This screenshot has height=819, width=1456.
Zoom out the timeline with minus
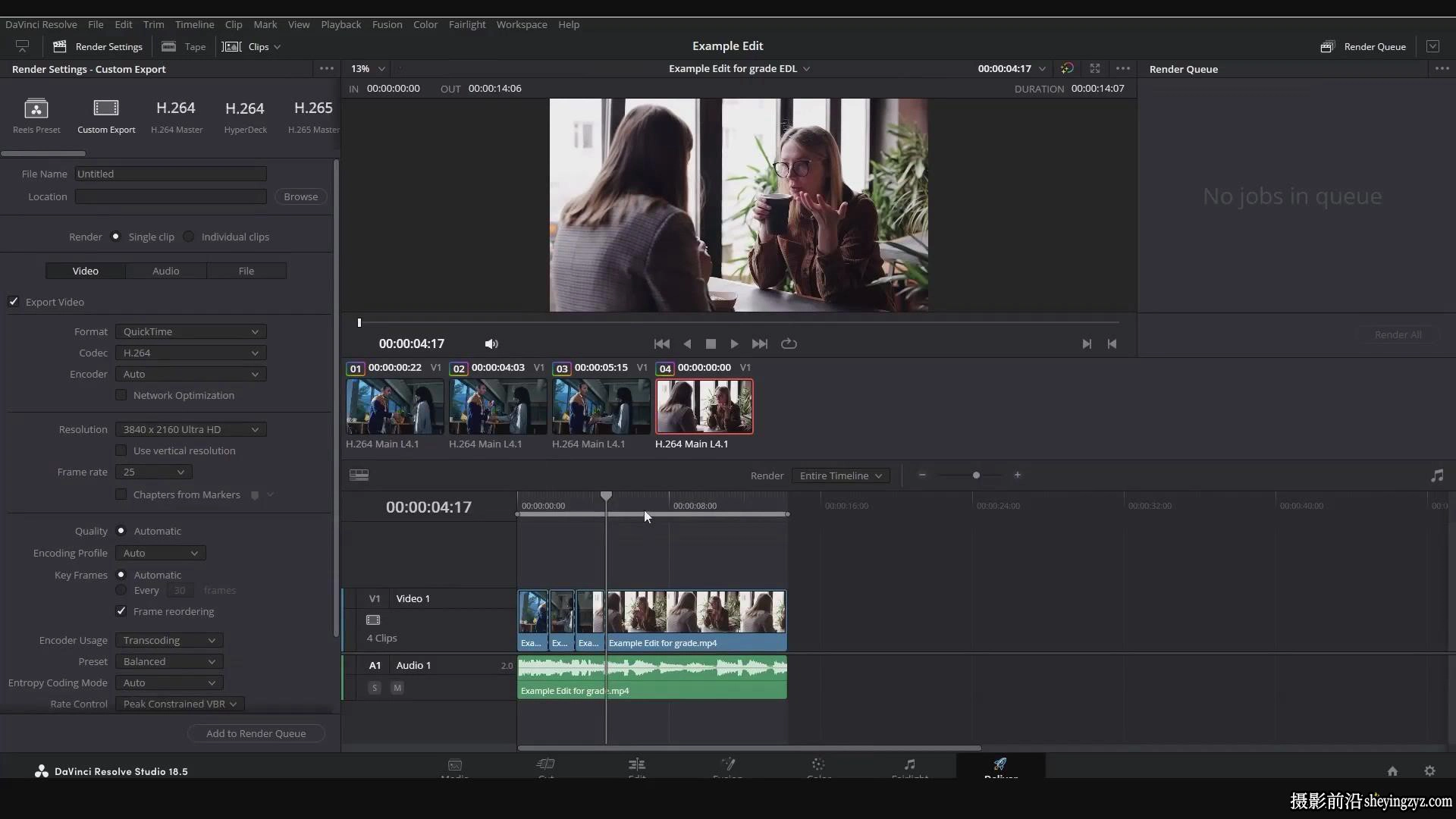[x=922, y=475]
